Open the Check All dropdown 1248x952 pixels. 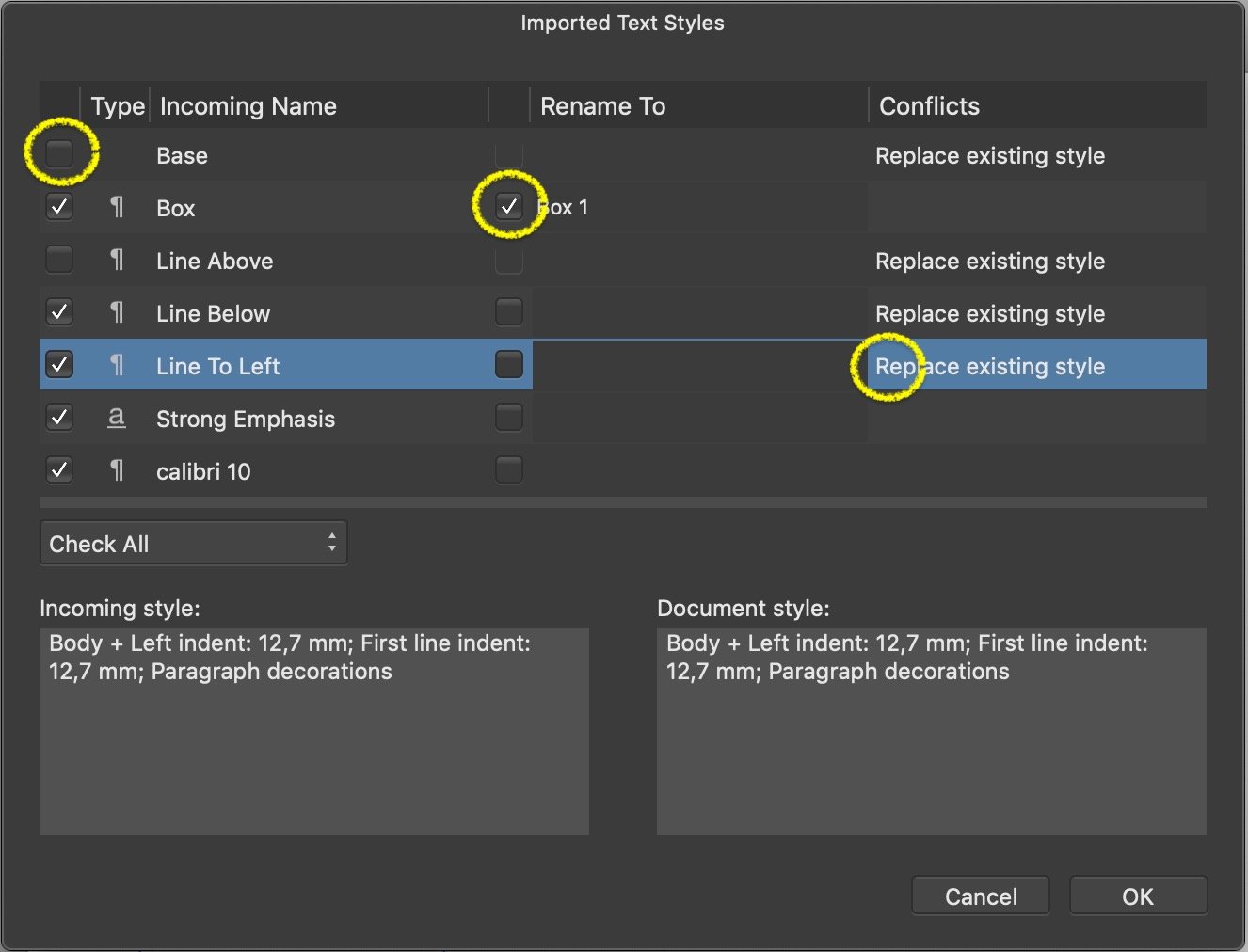point(193,544)
